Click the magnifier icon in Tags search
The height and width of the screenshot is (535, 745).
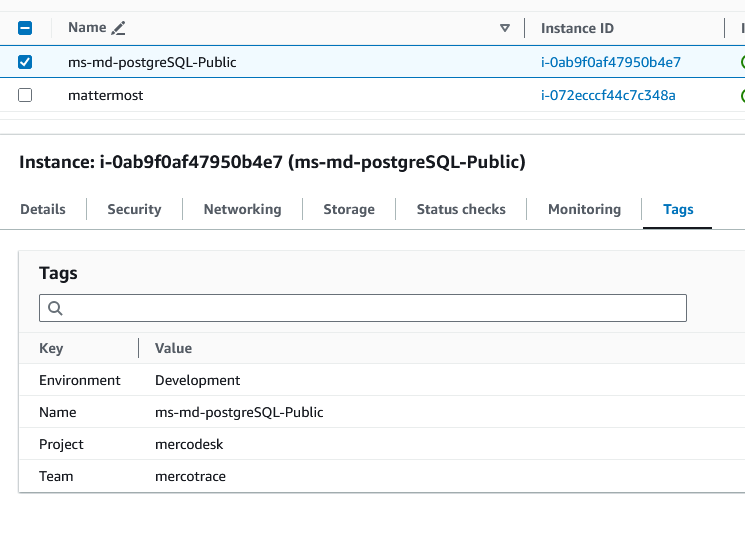point(55,308)
